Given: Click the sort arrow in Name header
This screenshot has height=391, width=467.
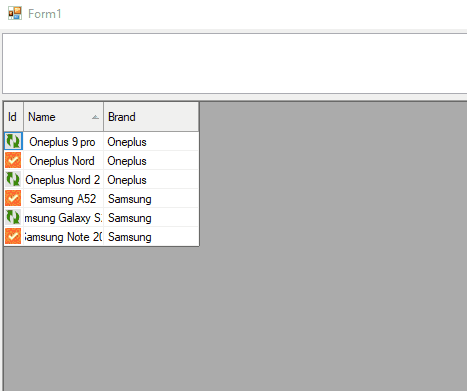Looking at the screenshot, I should 95,117.
